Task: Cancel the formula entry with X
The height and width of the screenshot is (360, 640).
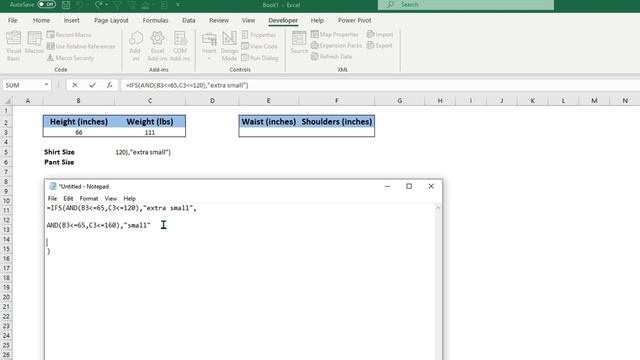Action: [75, 85]
